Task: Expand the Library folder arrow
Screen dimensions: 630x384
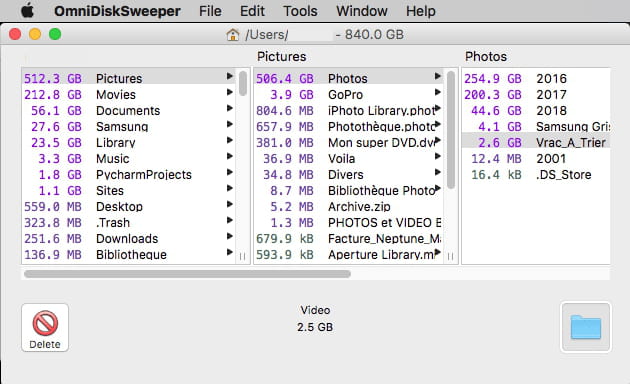Action: [229, 140]
